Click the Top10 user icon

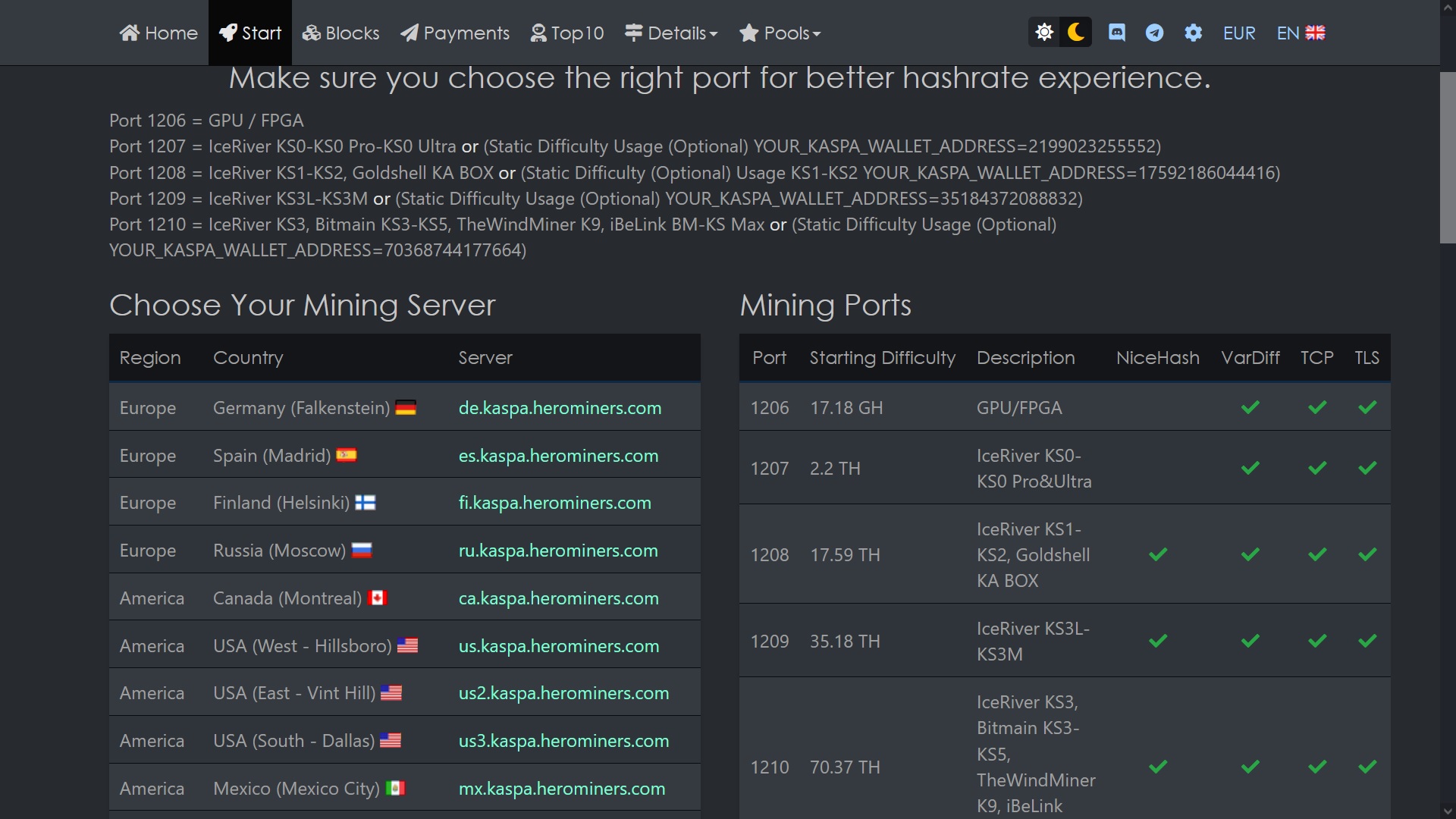(x=538, y=33)
